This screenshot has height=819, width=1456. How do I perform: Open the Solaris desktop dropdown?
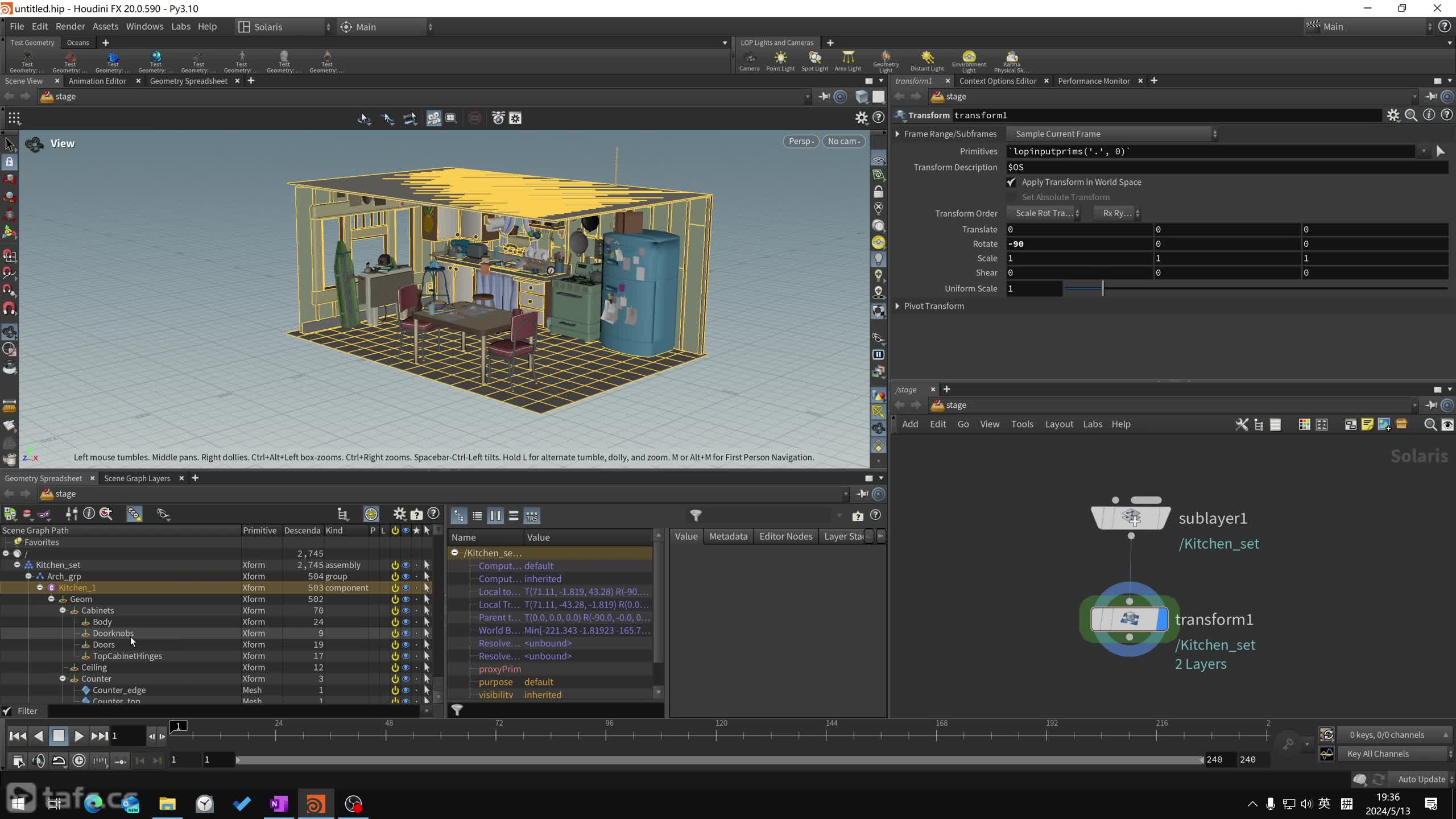pyautogui.click(x=284, y=27)
